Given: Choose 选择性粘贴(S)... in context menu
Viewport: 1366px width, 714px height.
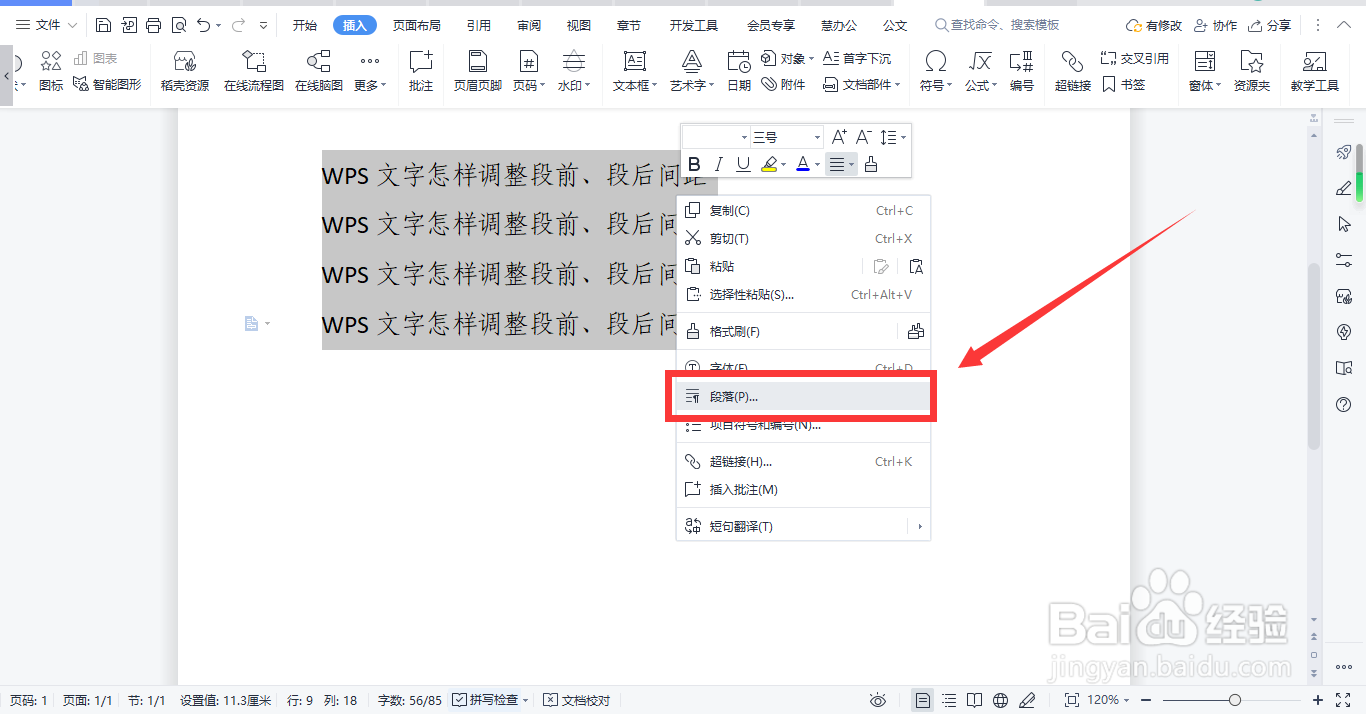Looking at the screenshot, I should coord(804,295).
